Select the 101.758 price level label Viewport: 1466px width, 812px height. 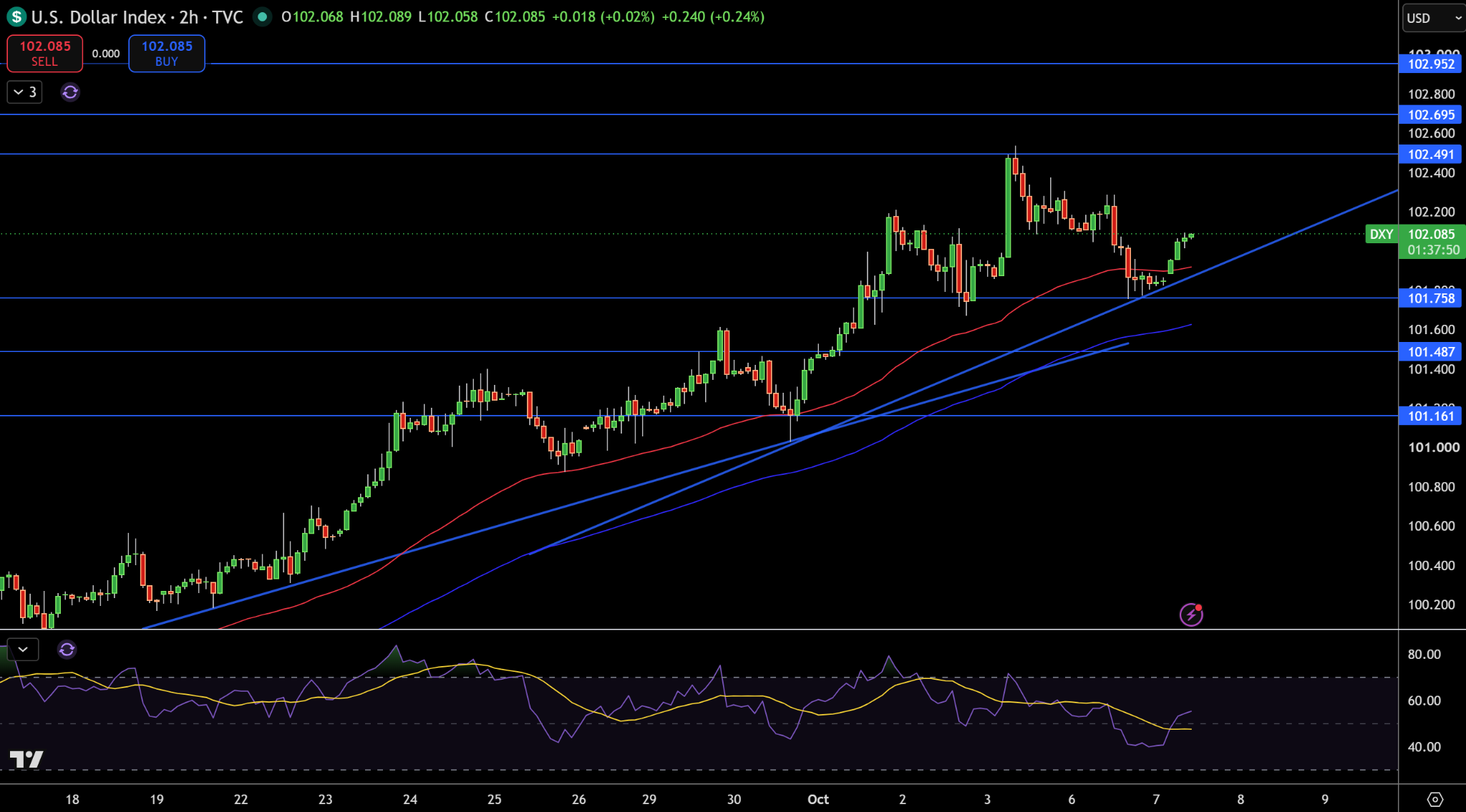[1432, 298]
